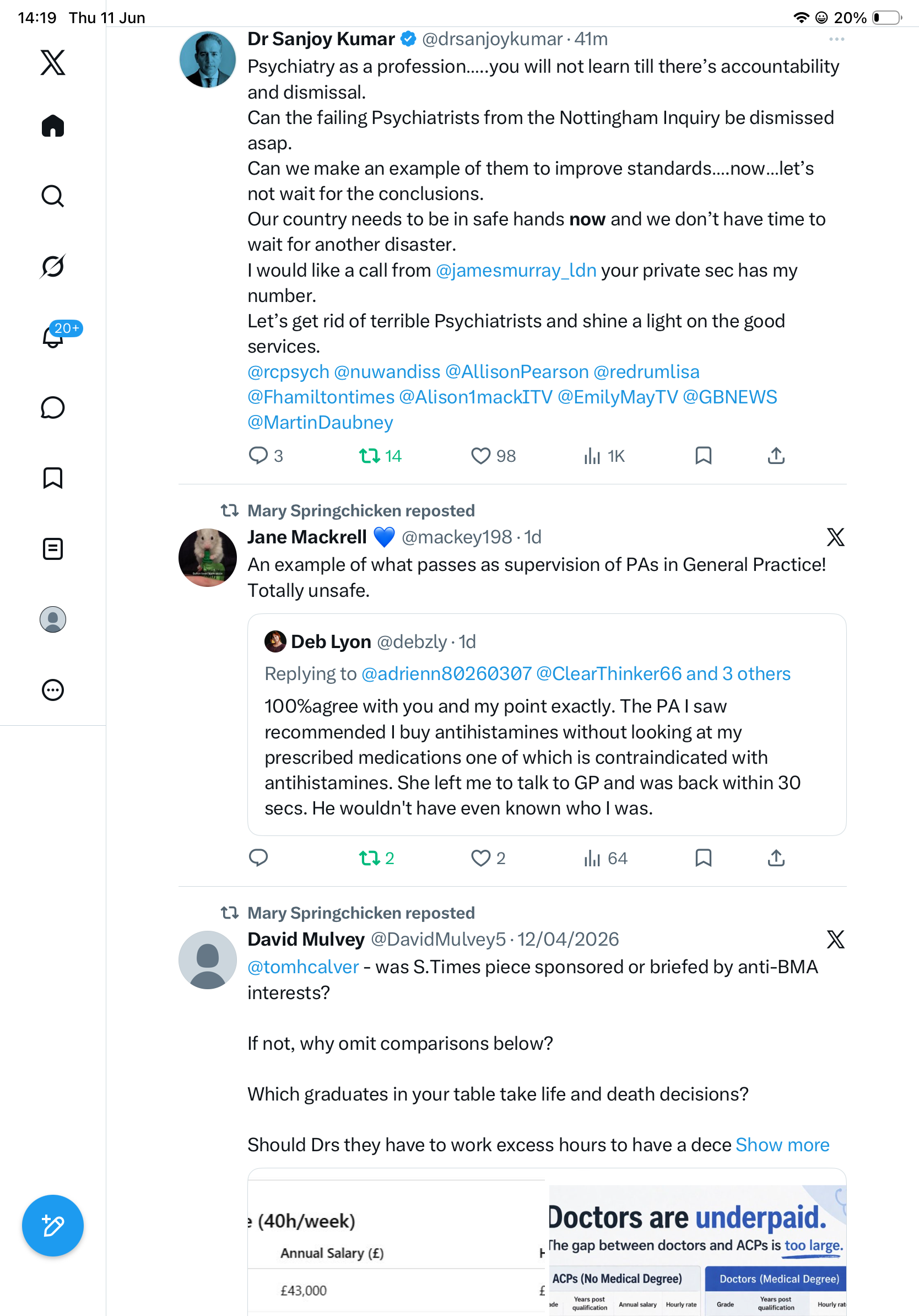Open the More circle menu in sidebar
The width and height of the screenshot is (919, 1316).
(x=53, y=689)
